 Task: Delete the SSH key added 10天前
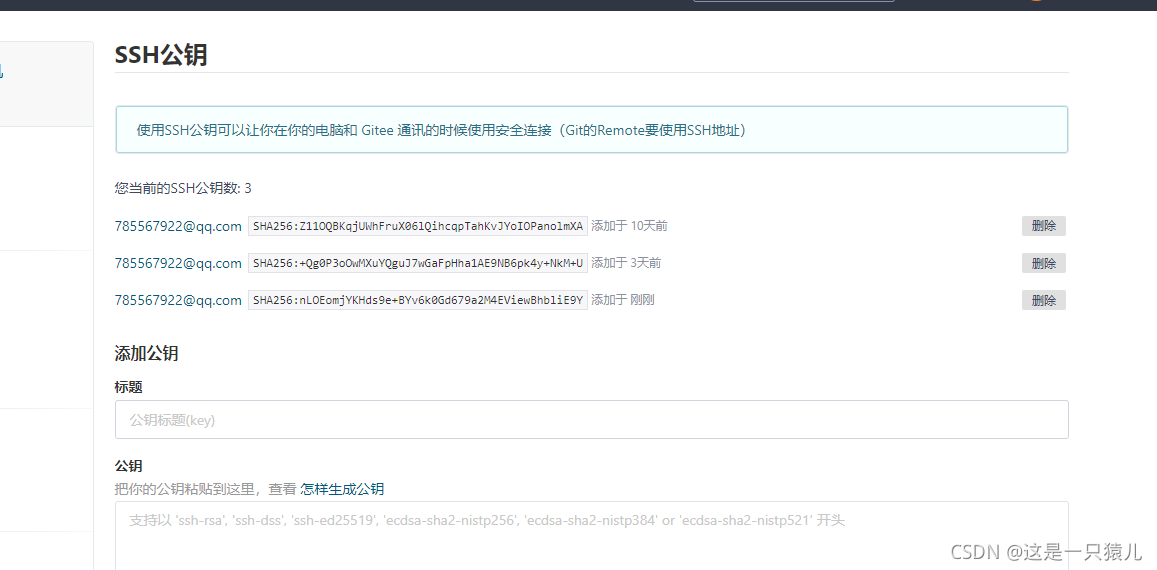coord(1043,226)
